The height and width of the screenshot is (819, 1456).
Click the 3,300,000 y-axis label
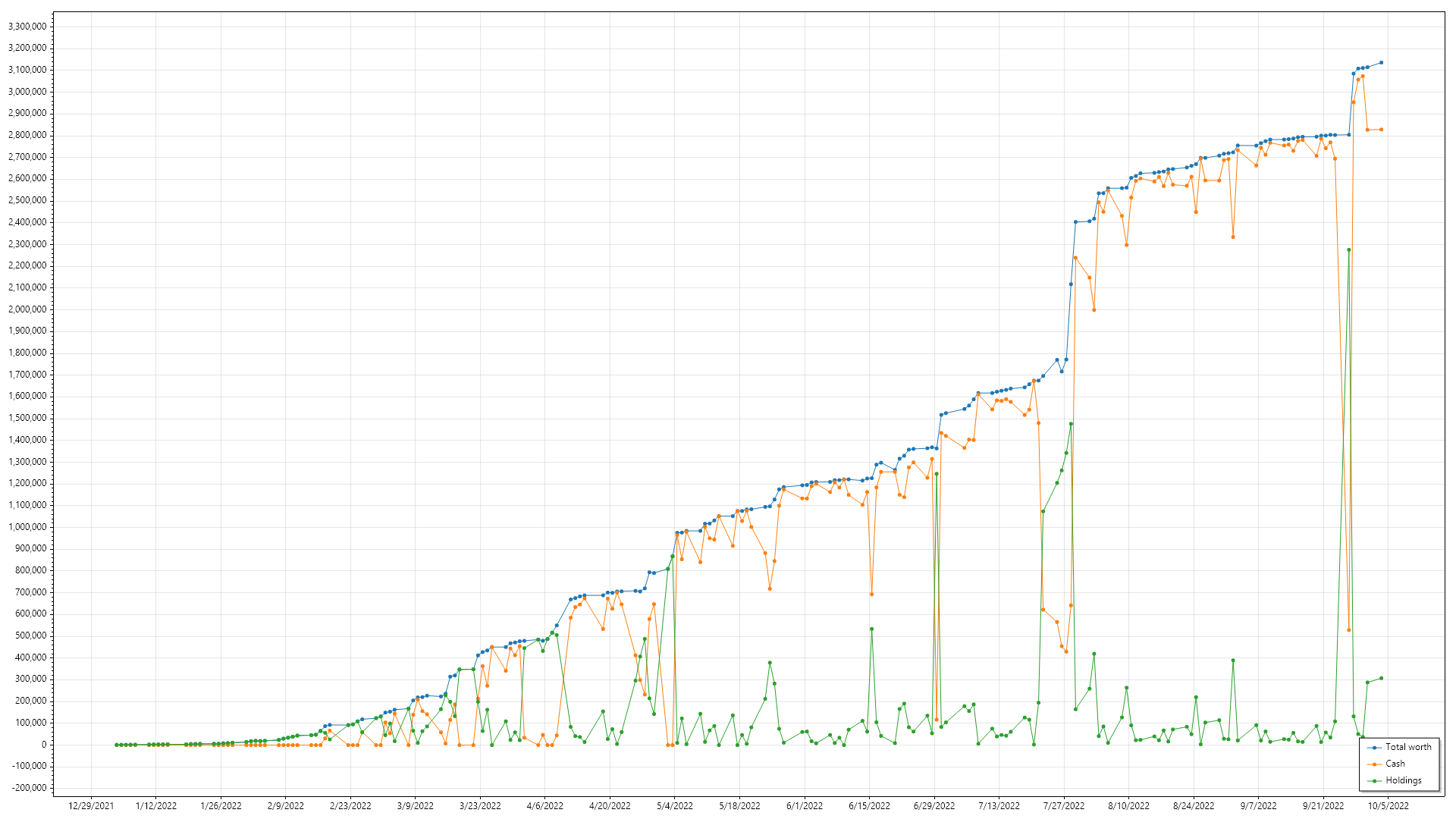point(27,27)
